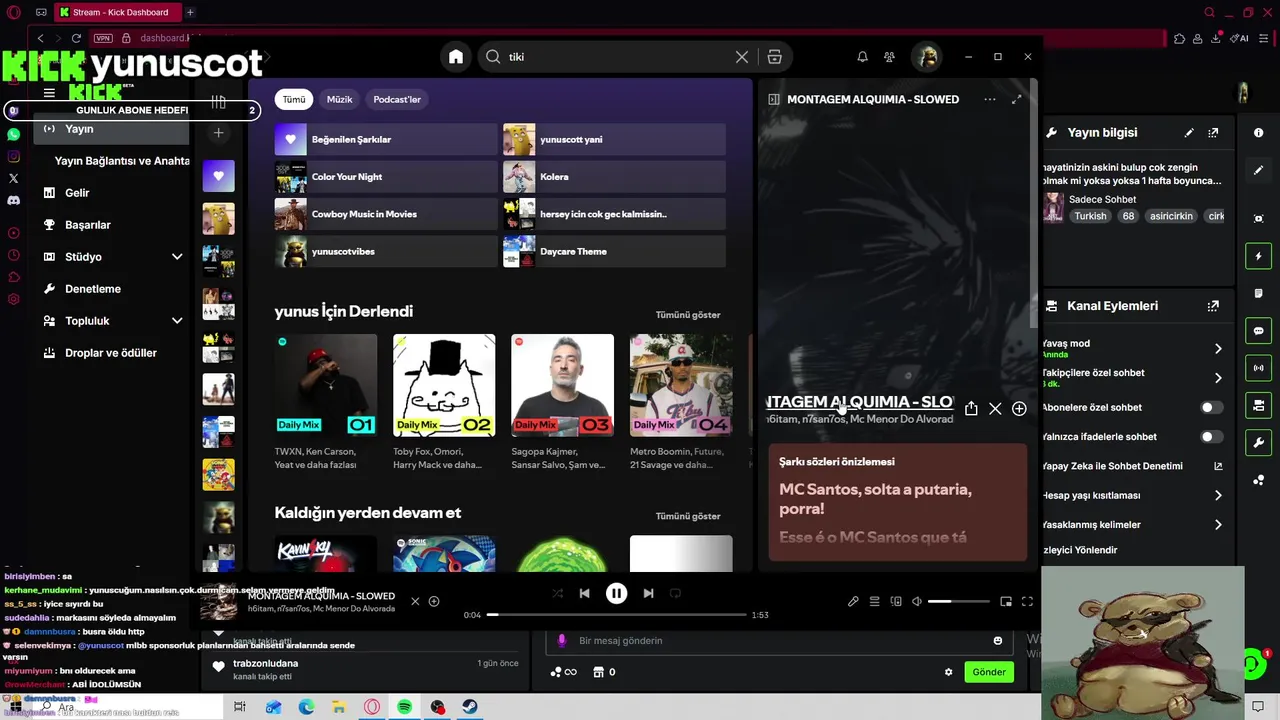Enter Spotify full screen mode
The image size is (1280, 720).
pyautogui.click(x=1027, y=601)
